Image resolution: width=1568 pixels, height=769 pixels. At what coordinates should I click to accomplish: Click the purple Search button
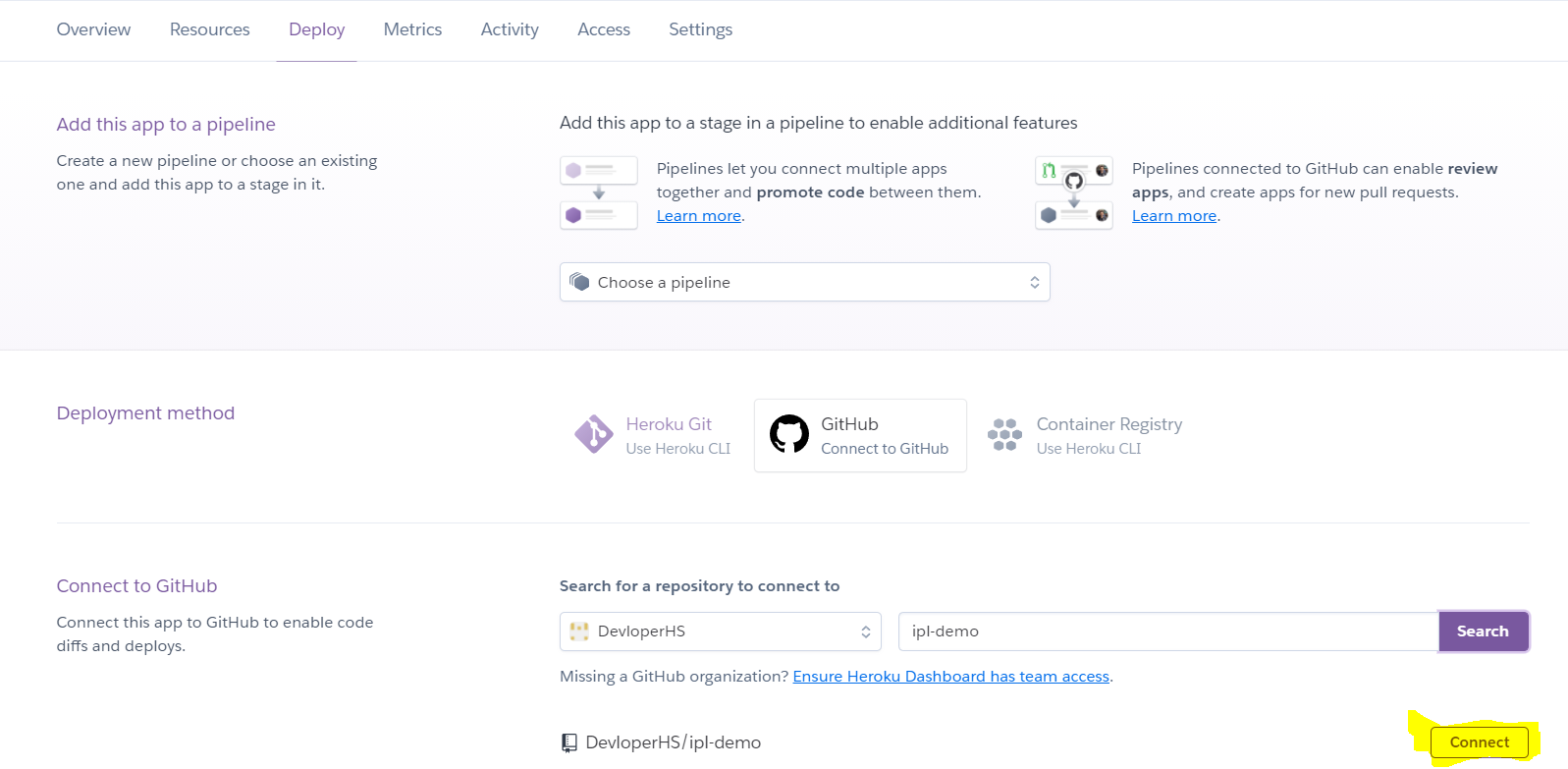(x=1483, y=632)
